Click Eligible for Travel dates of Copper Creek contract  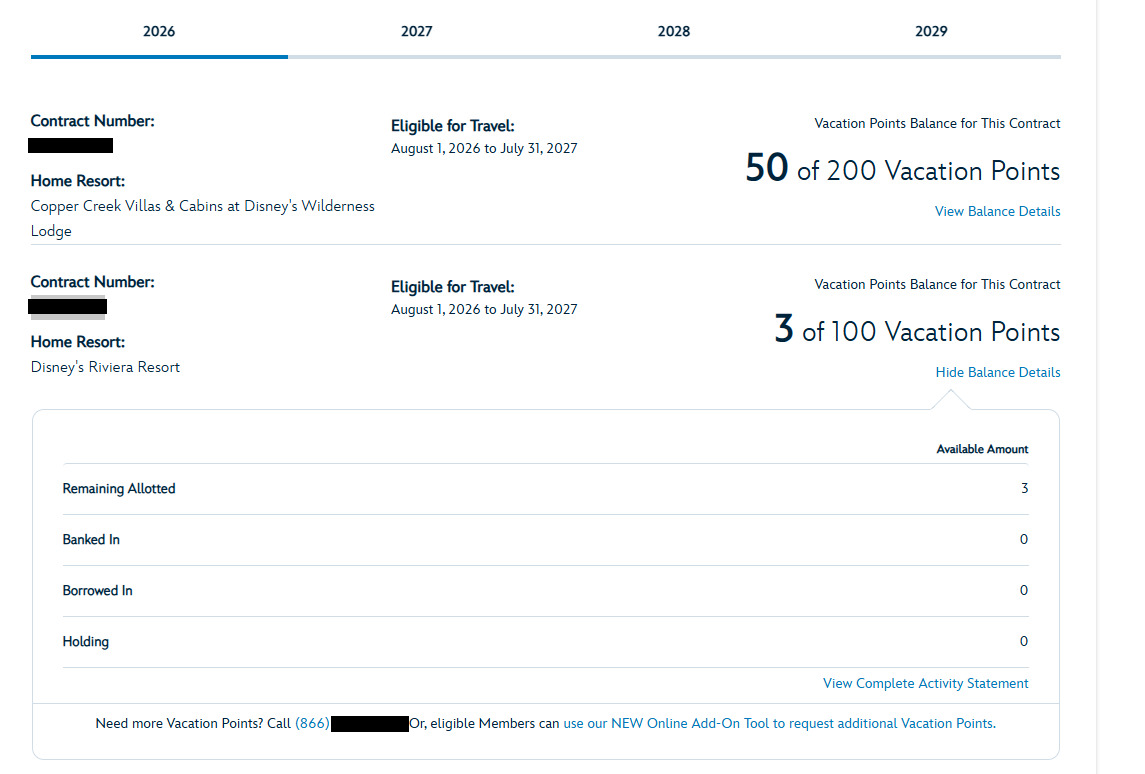click(x=484, y=148)
